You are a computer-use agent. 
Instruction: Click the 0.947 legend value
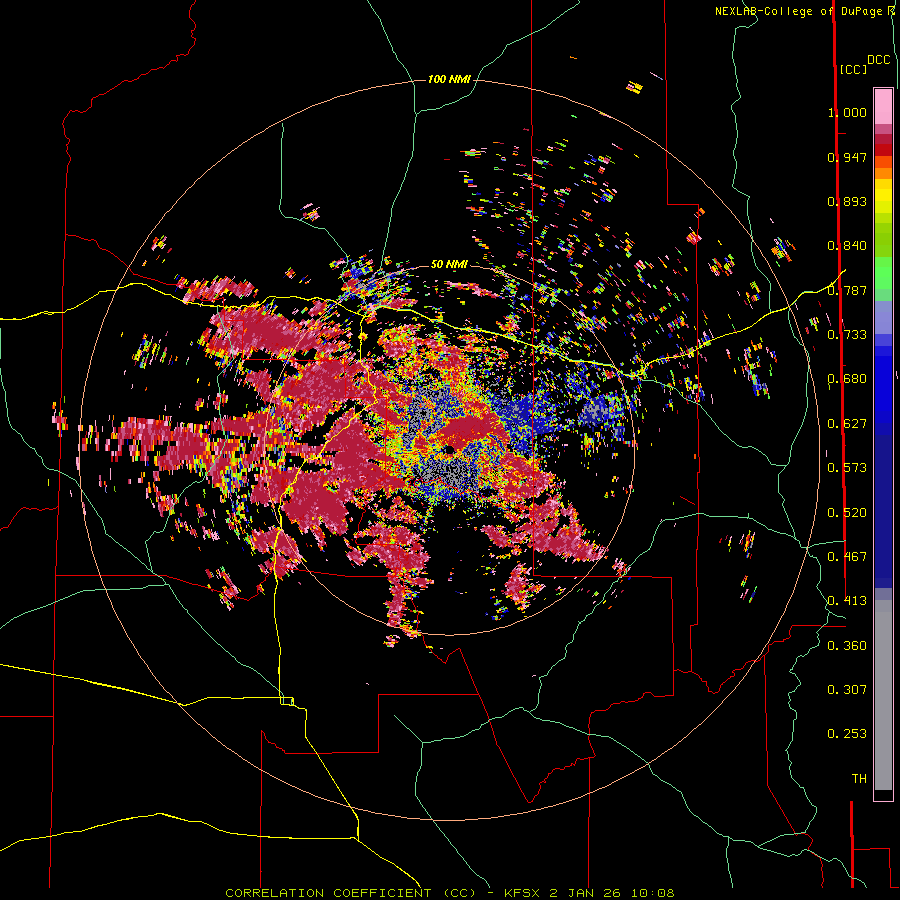tap(847, 157)
